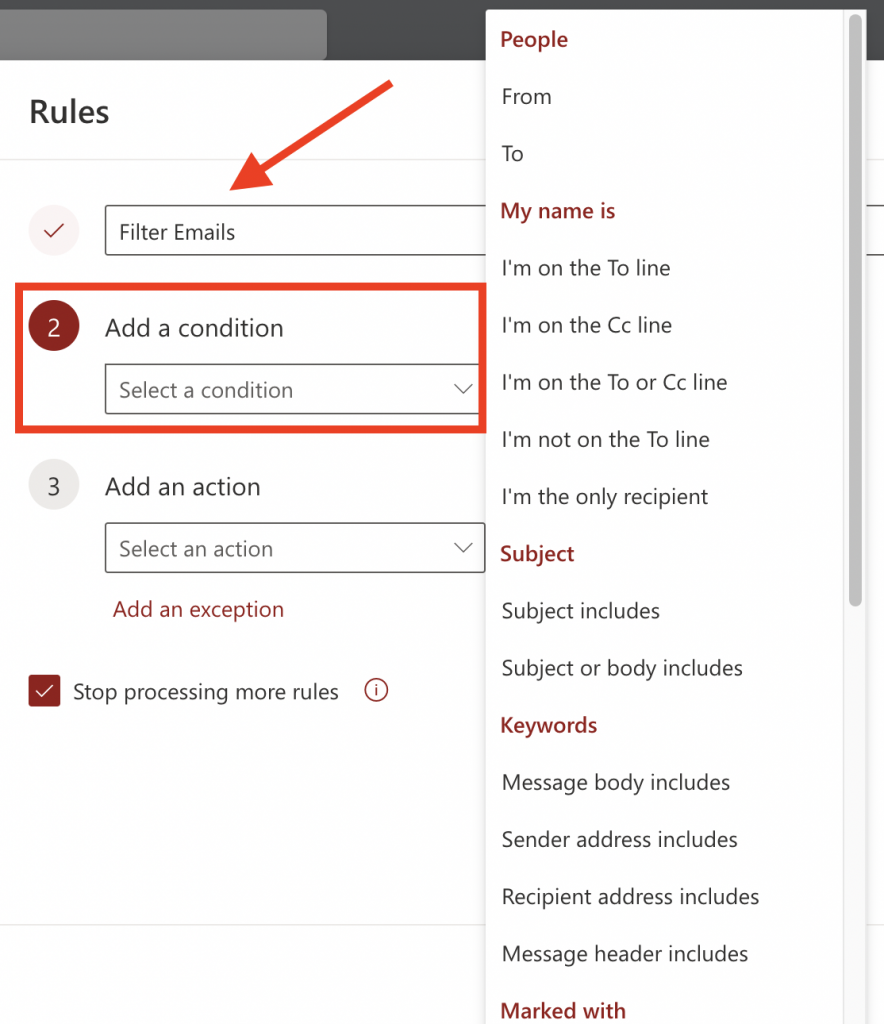Uncheck Stop processing more rules checkbox
The width and height of the screenshot is (884, 1024).
45,691
